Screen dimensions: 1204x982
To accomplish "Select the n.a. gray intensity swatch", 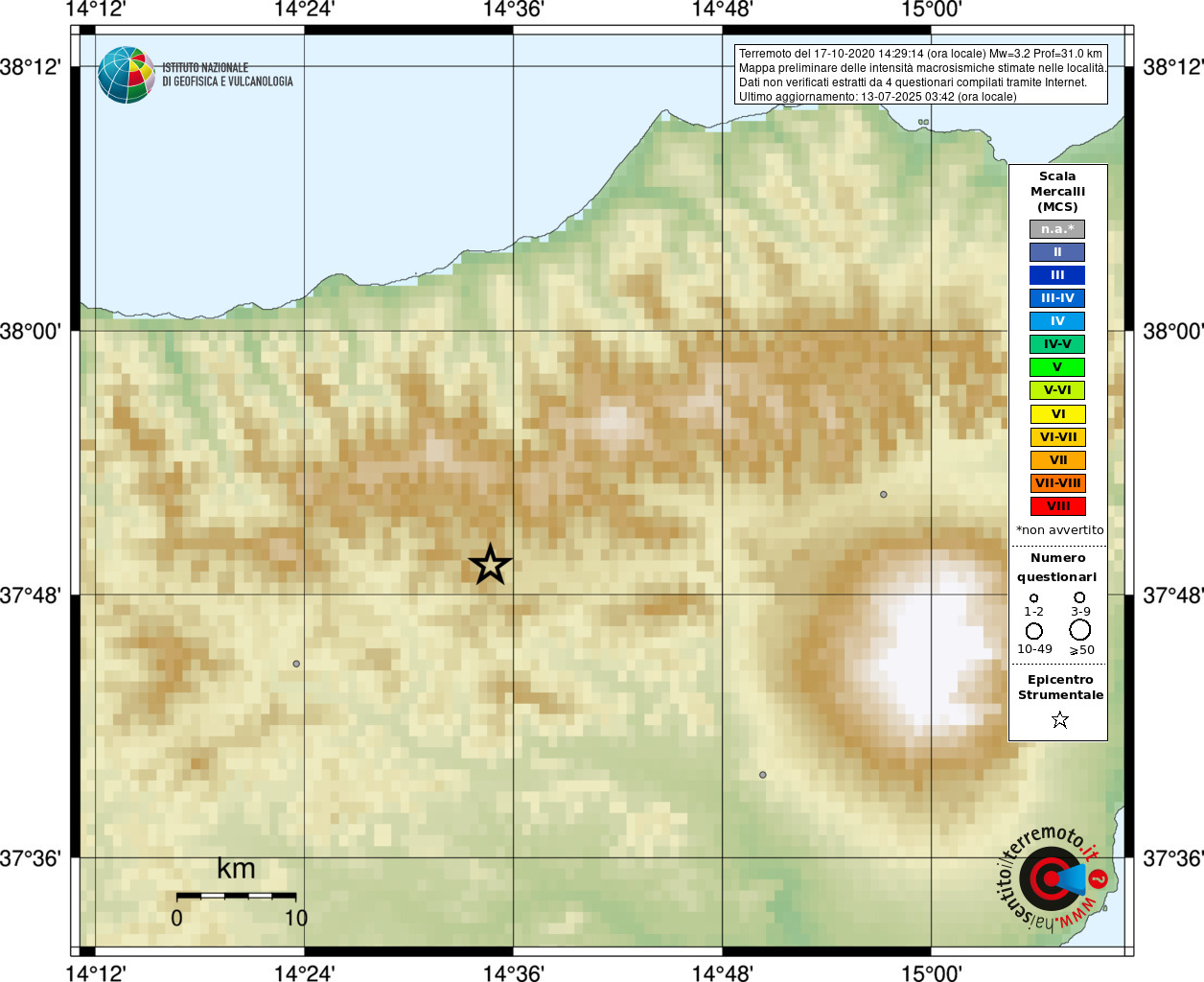I will (1057, 229).
